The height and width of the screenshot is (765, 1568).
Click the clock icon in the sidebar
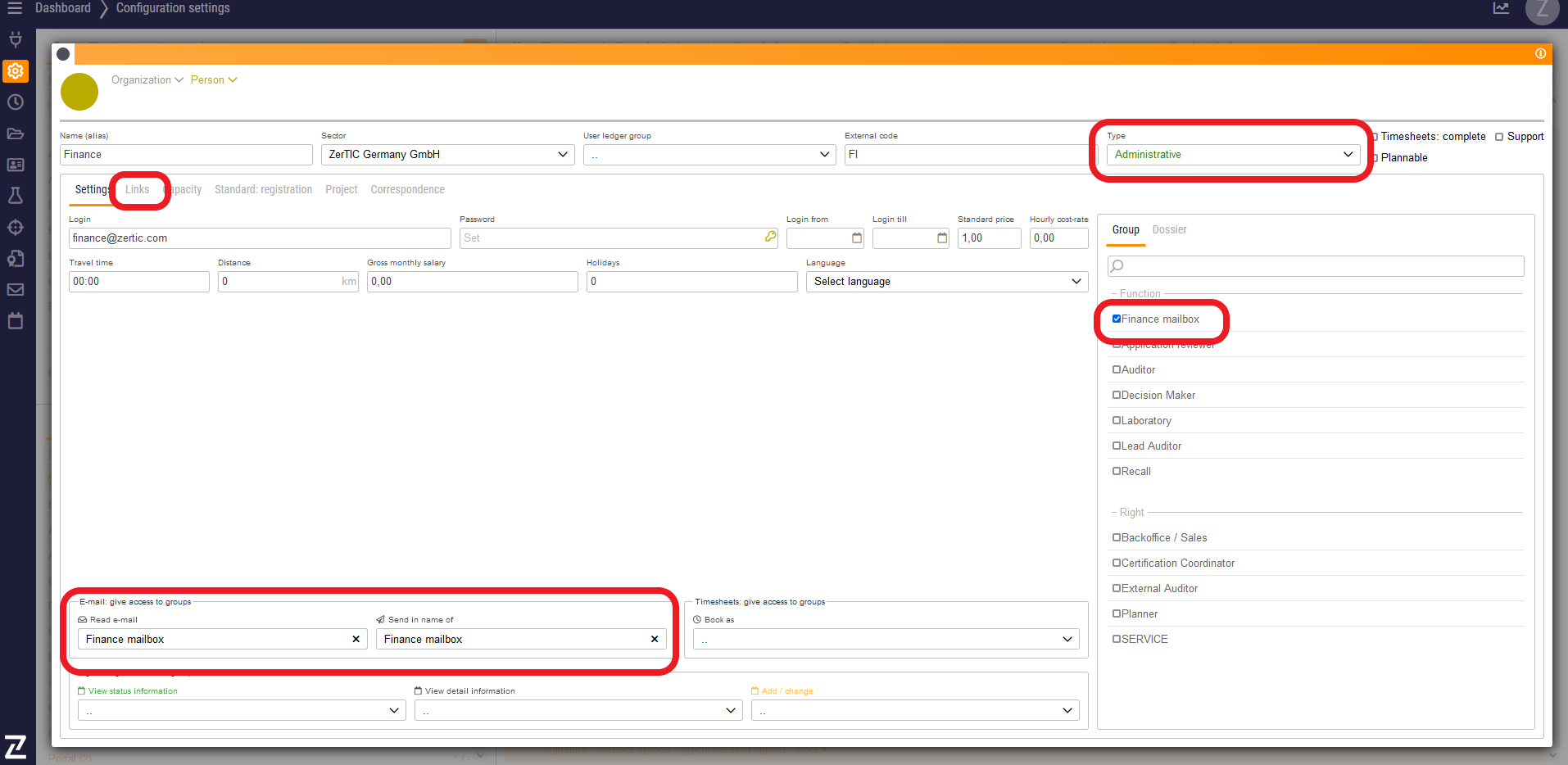[x=16, y=102]
